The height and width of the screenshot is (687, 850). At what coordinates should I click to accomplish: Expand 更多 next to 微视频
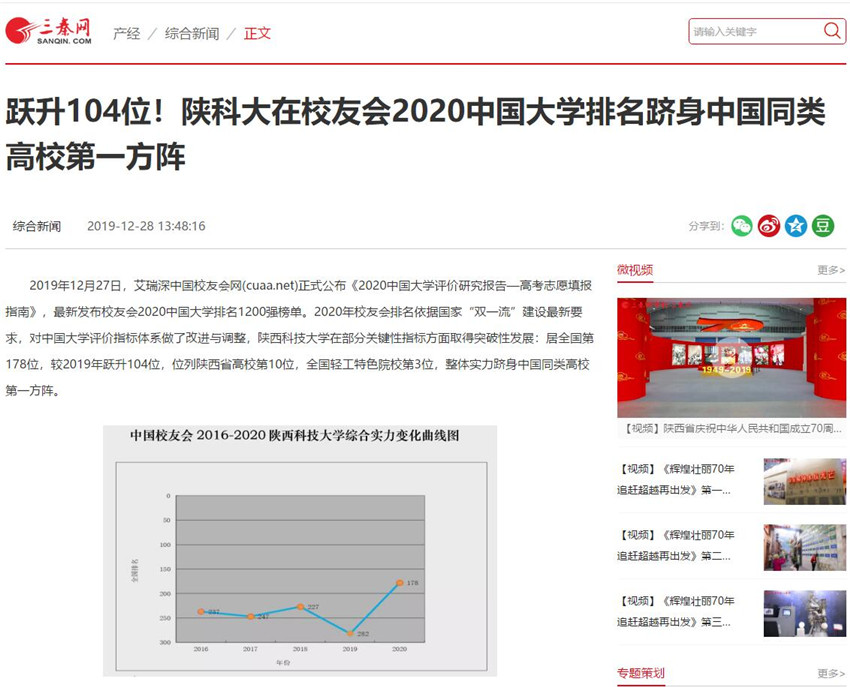point(830,270)
